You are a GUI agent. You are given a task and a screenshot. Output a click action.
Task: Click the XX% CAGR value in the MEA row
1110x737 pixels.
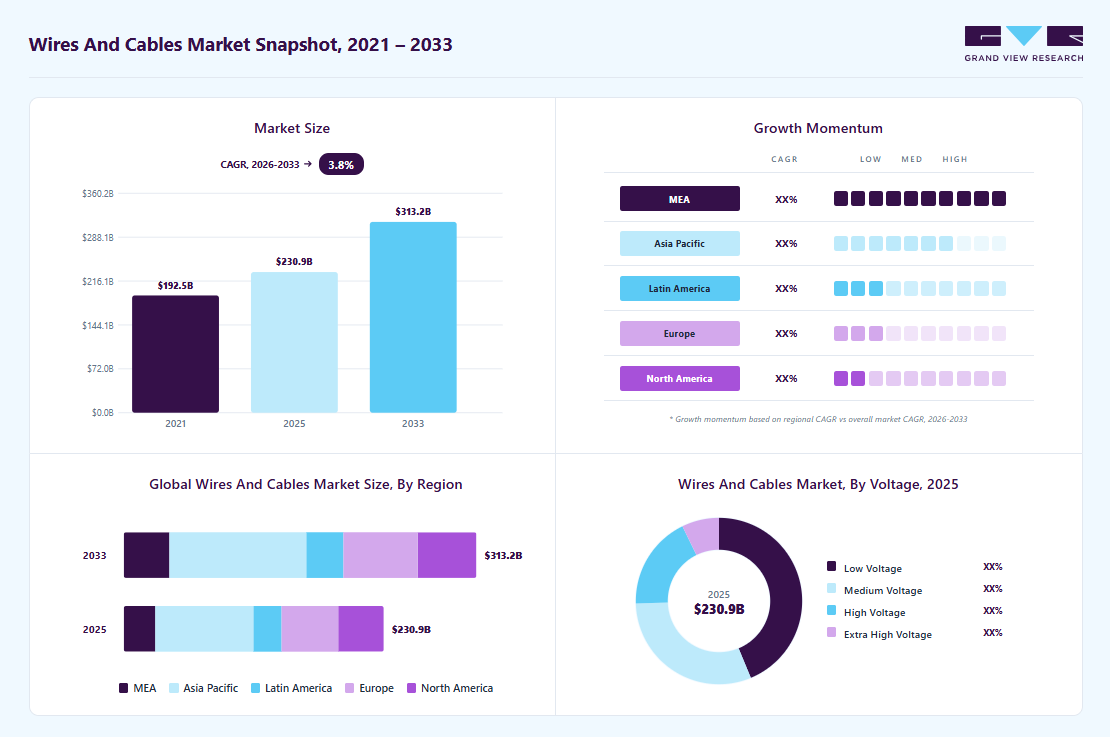point(786,200)
